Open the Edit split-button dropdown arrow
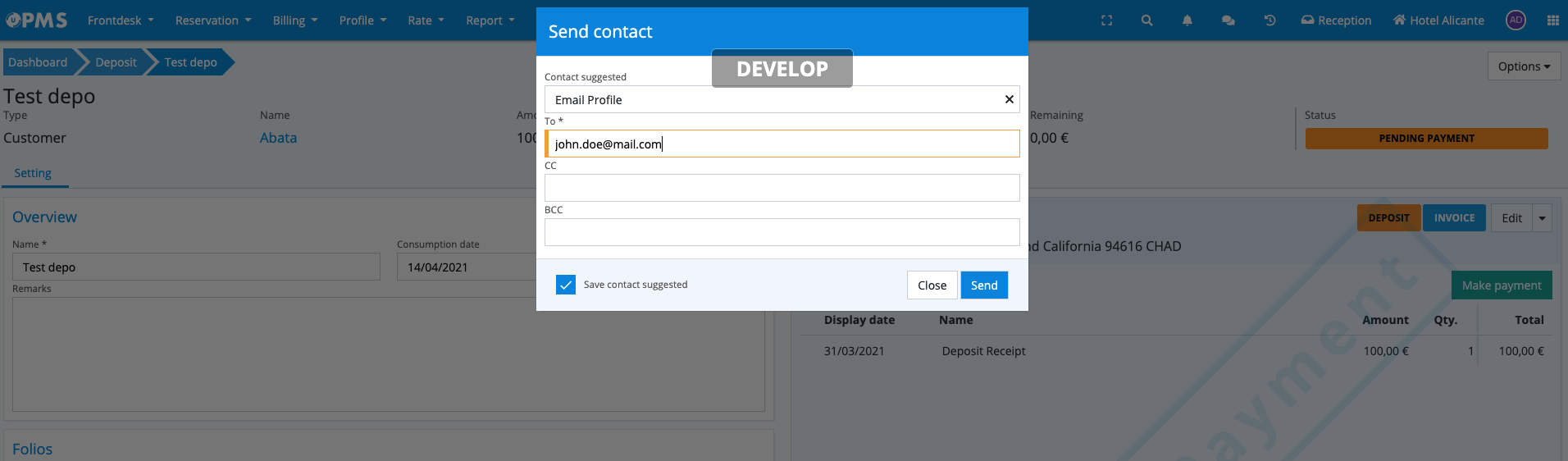 [1542, 218]
